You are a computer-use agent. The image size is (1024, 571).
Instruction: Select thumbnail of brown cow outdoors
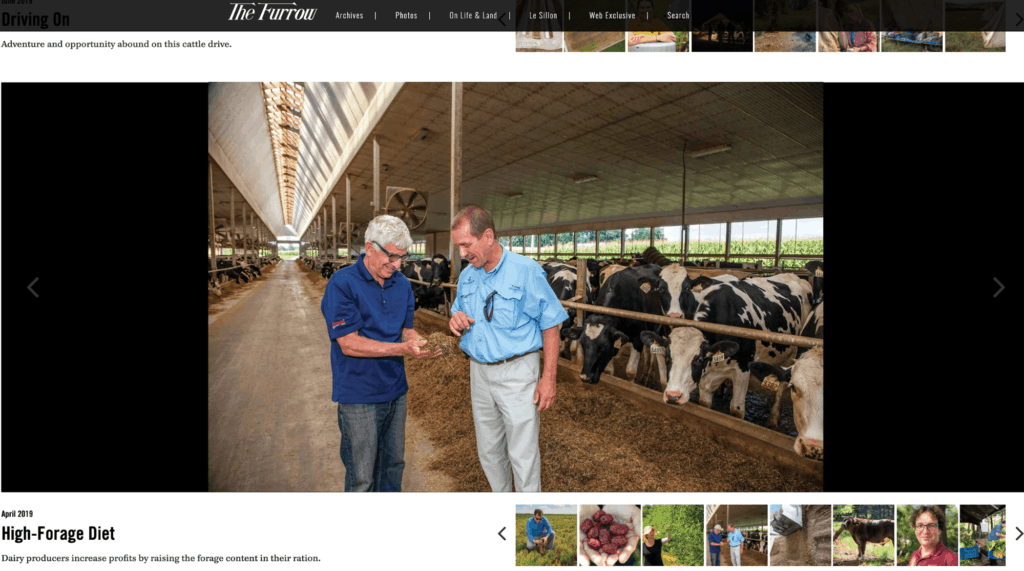[863, 535]
